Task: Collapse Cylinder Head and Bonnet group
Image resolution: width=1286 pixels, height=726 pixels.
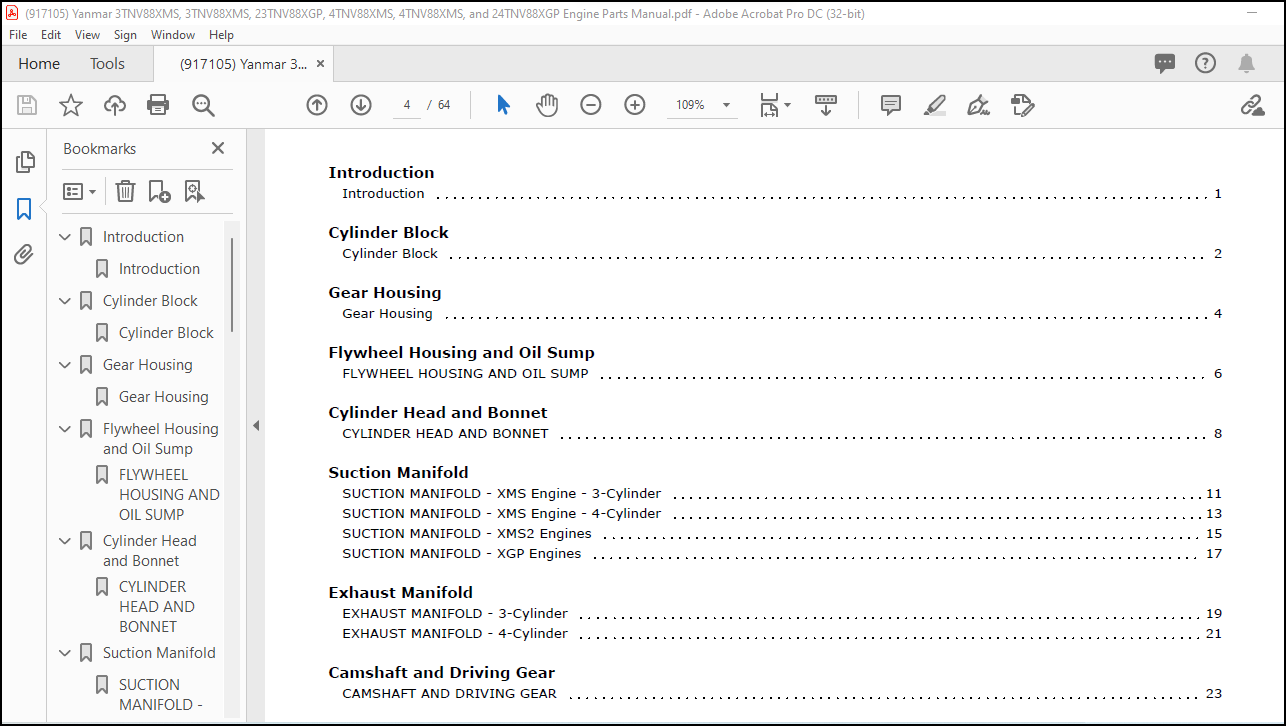Action: [65, 541]
